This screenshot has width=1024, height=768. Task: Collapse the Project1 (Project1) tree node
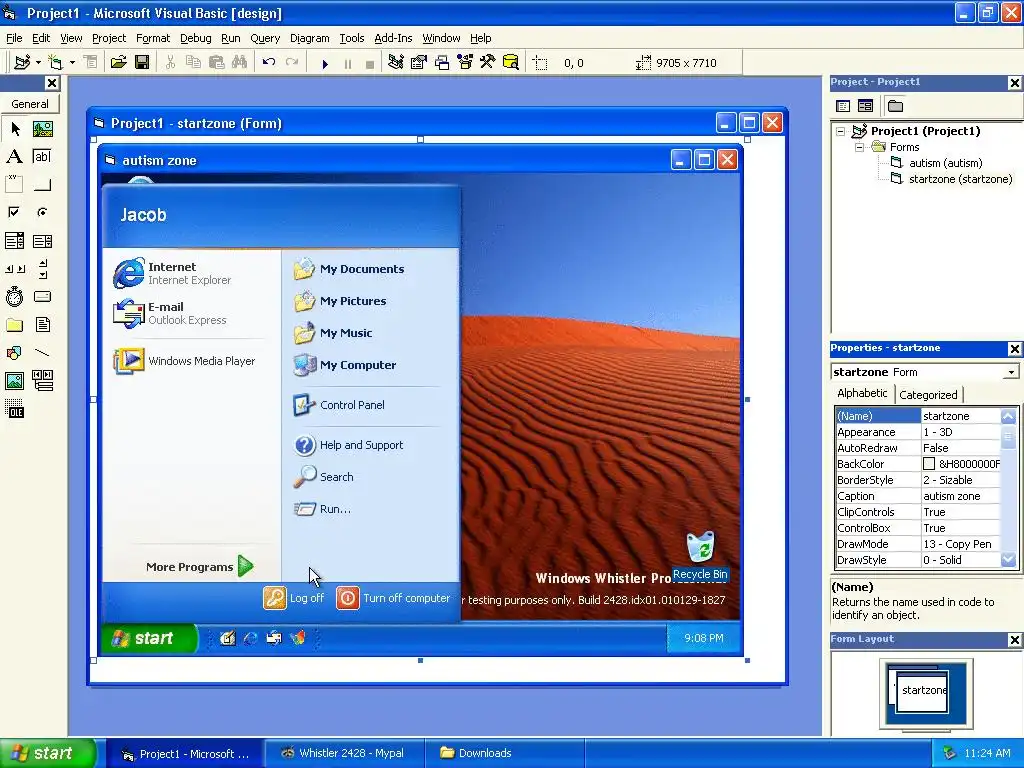[x=841, y=131]
